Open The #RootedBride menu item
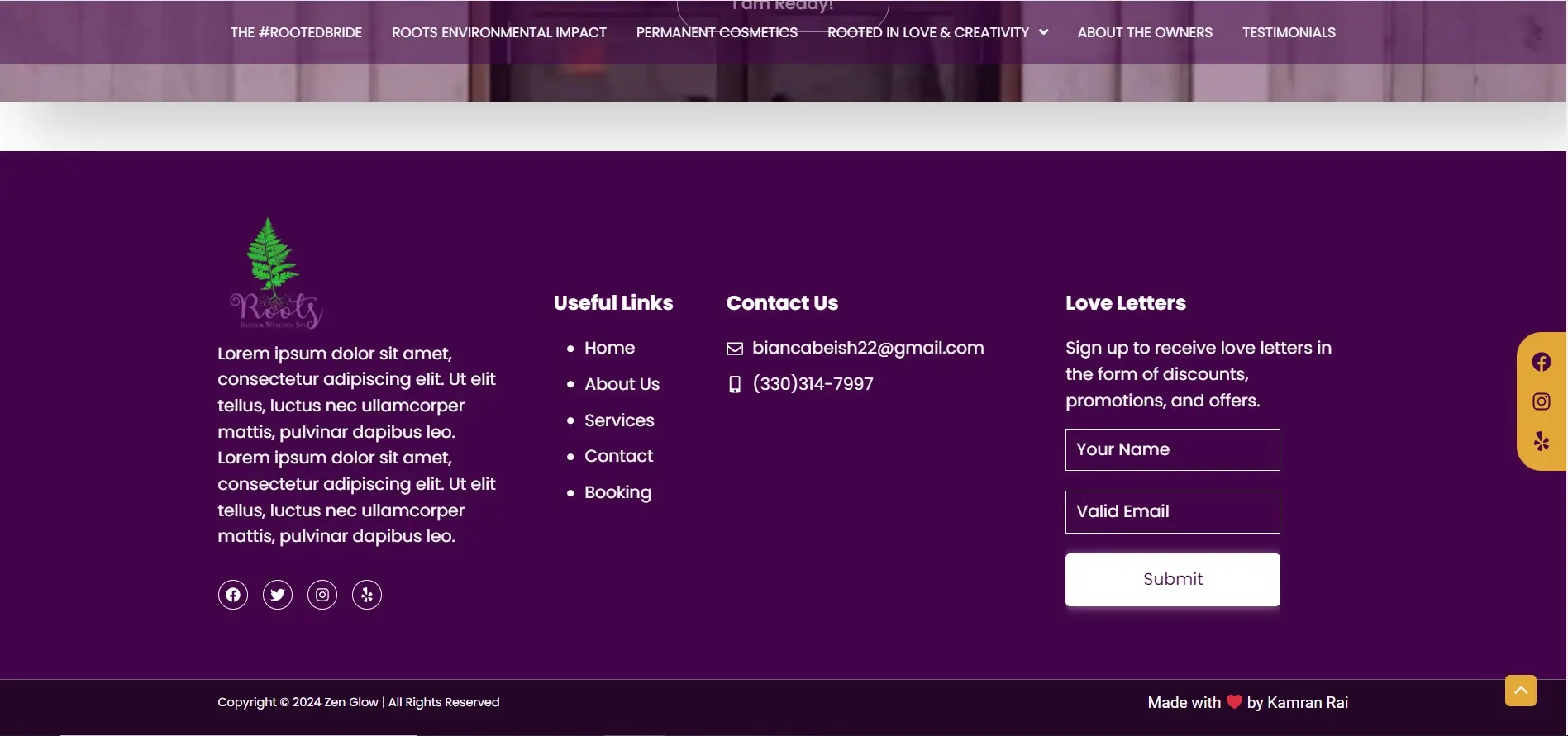Image resolution: width=1568 pixels, height=736 pixels. point(296,32)
